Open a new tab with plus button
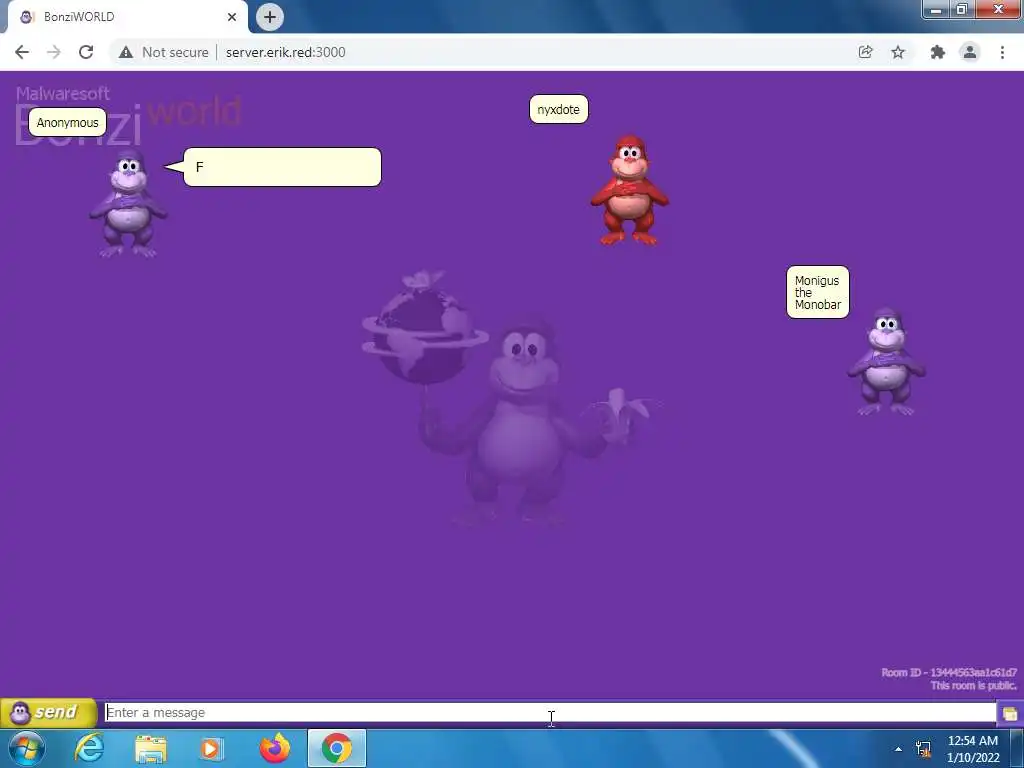The width and height of the screenshot is (1024, 768). coord(270,17)
